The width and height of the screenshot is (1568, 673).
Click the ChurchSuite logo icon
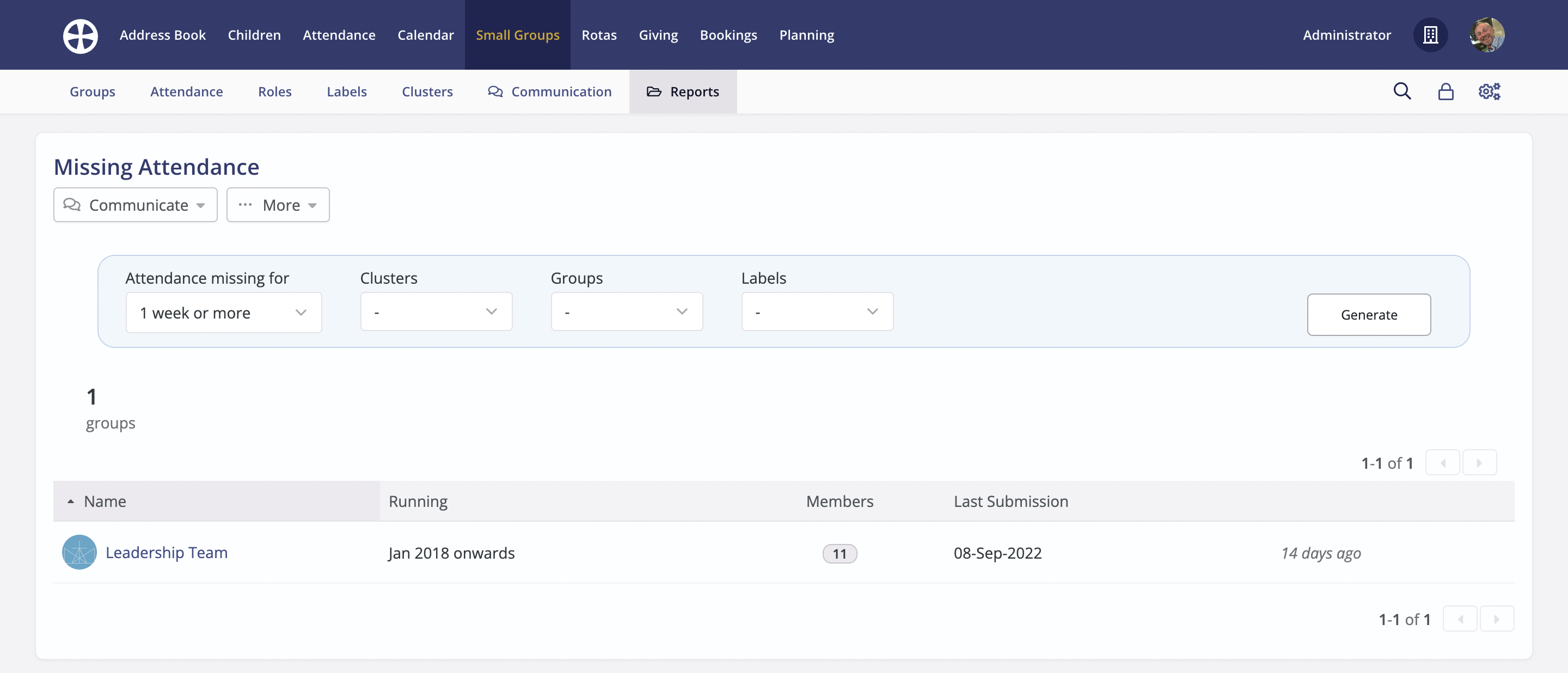pos(81,35)
